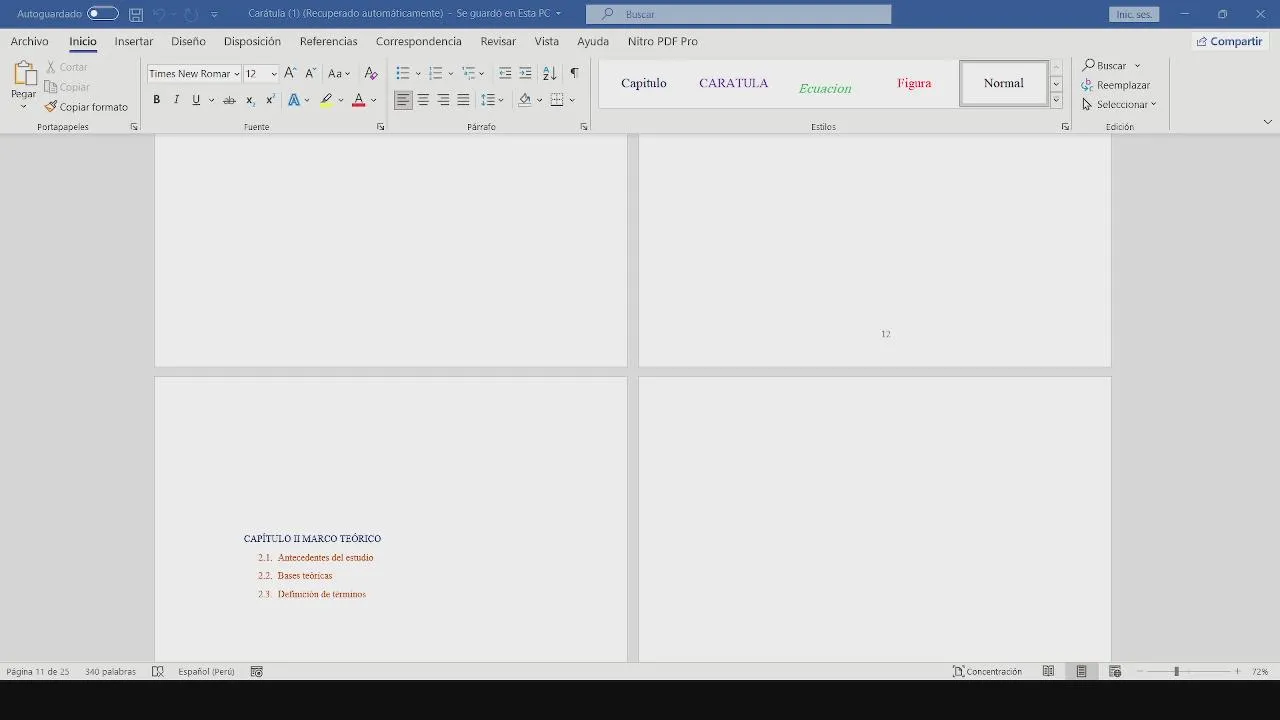Click the shading paint bucket icon
Image resolution: width=1280 pixels, height=720 pixels.
click(524, 100)
